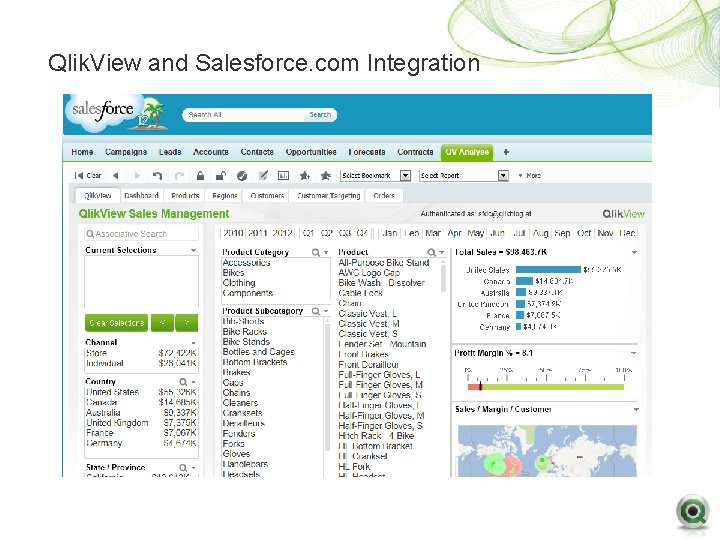Image resolution: width=720 pixels, height=540 pixels.
Task: Click the Salesforce Search button
Action: point(320,115)
